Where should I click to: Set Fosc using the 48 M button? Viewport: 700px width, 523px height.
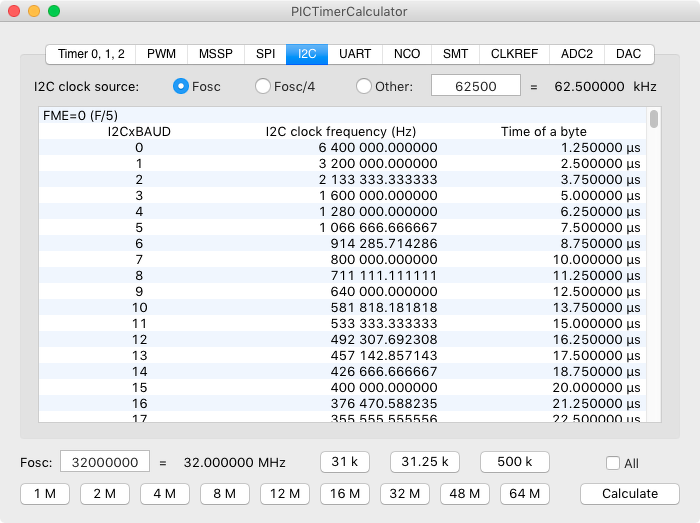(x=465, y=494)
